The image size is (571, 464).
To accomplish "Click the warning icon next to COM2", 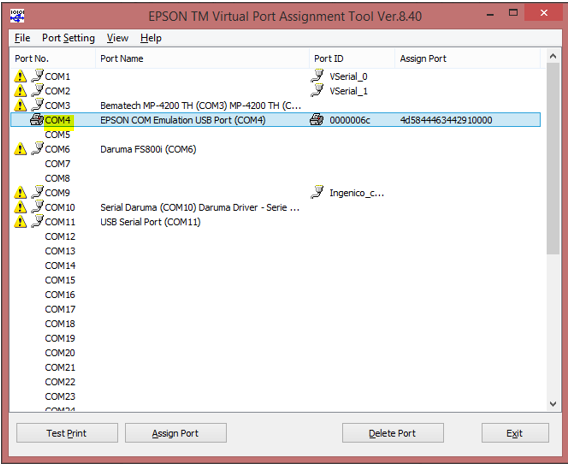I will tap(20, 91).
